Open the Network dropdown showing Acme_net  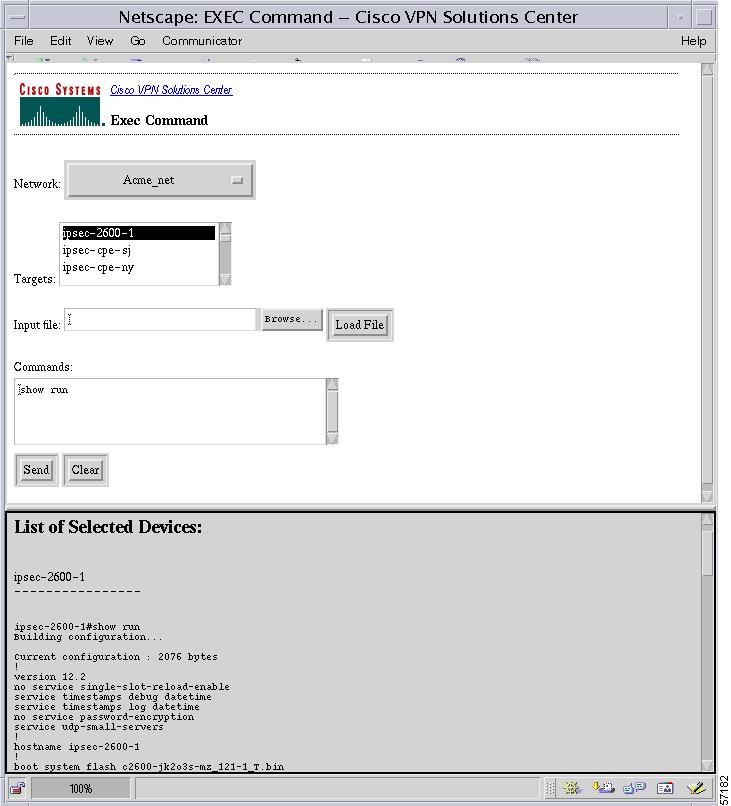(160, 180)
